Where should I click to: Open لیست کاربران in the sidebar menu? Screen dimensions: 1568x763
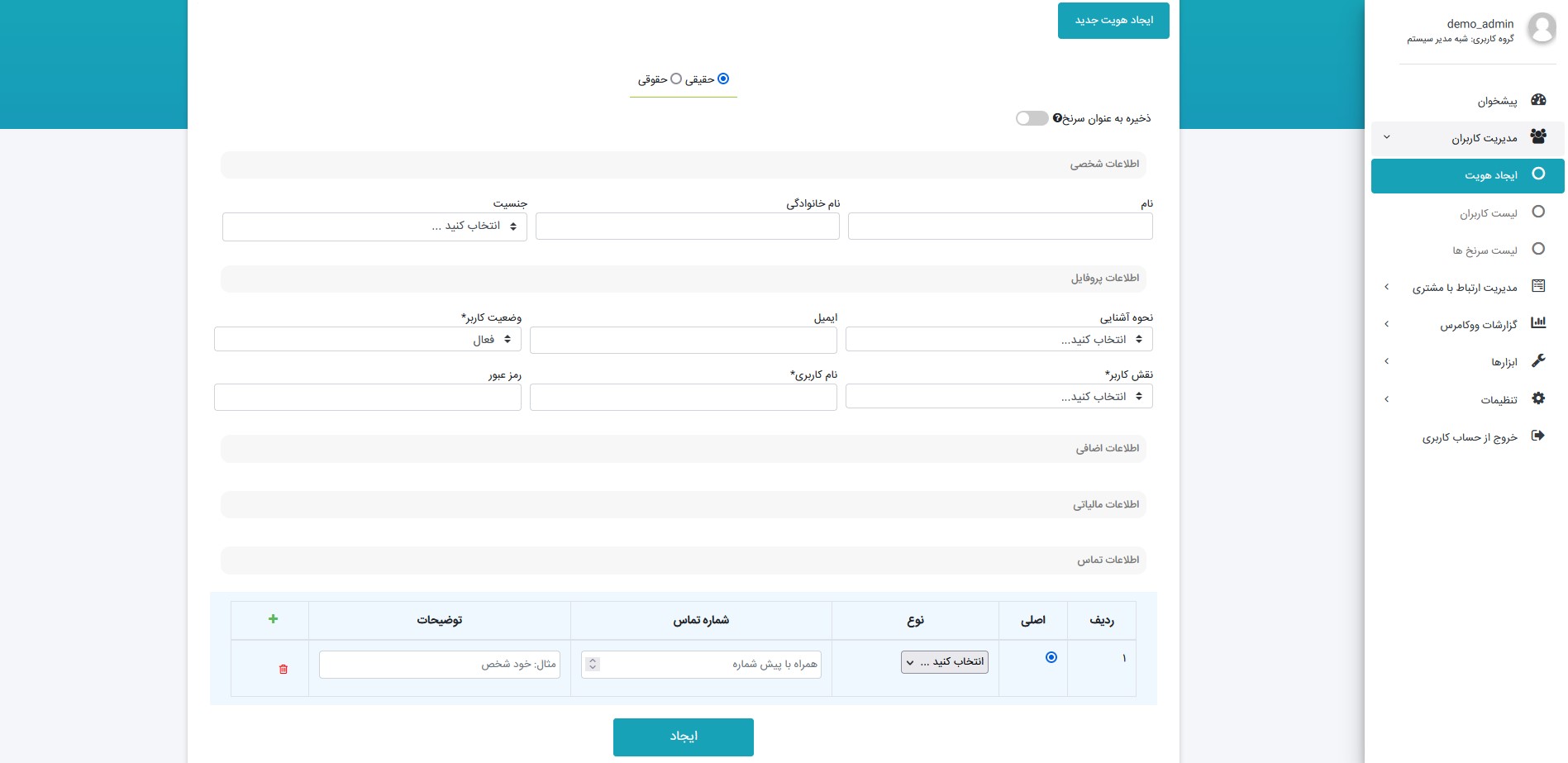pyautogui.click(x=1488, y=213)
